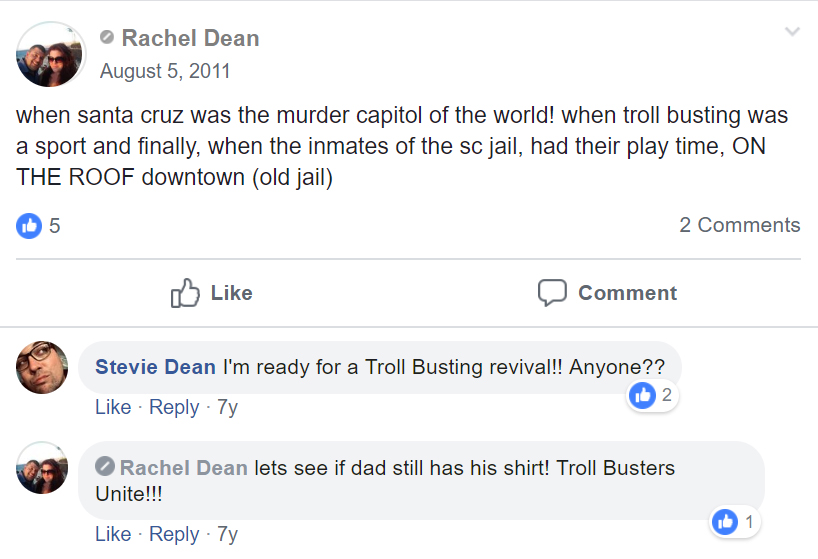This screenshot has width=818, height=559.
Task: Open Rachel Dean's profile from post header
Action: click(190, 38)
